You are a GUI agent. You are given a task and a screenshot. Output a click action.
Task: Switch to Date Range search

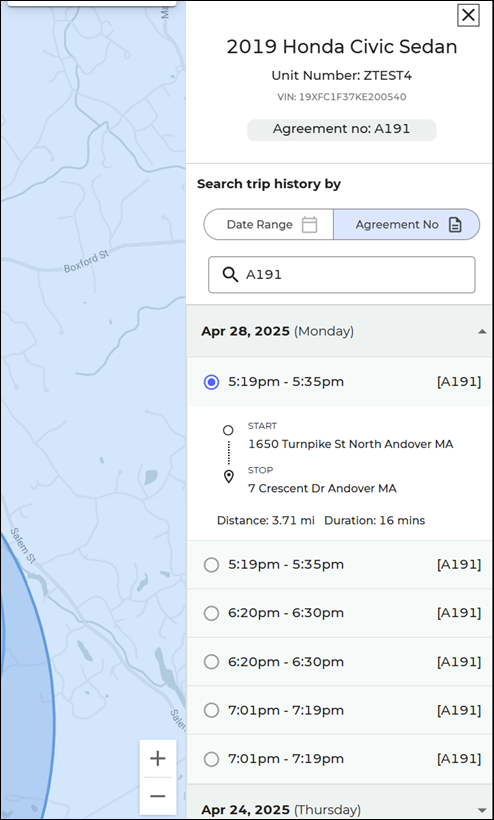click(x=269, y=225)
